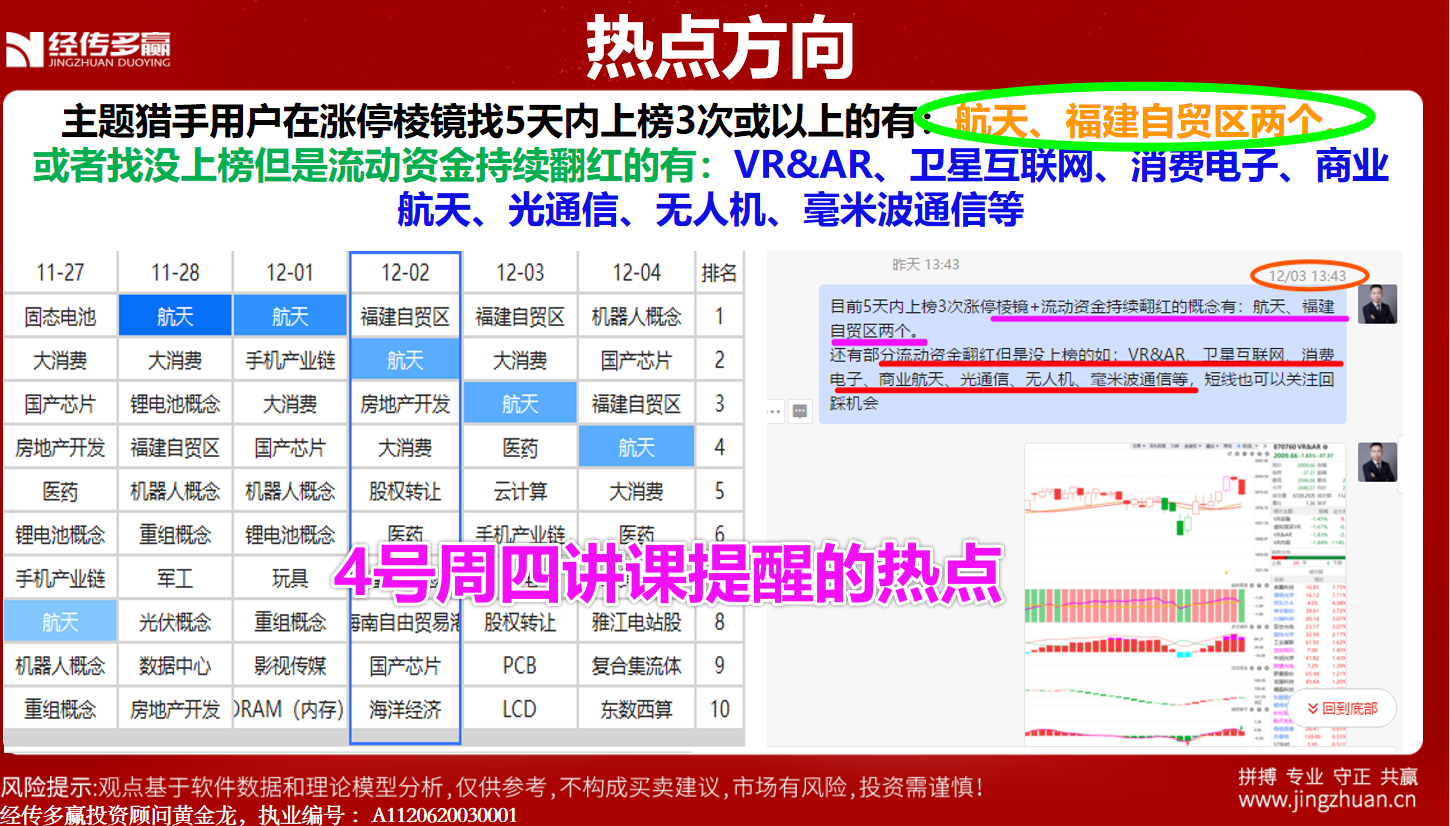Click 机器人概念 in the 11-27 column

pyautogui.click(x=60, y=665)
